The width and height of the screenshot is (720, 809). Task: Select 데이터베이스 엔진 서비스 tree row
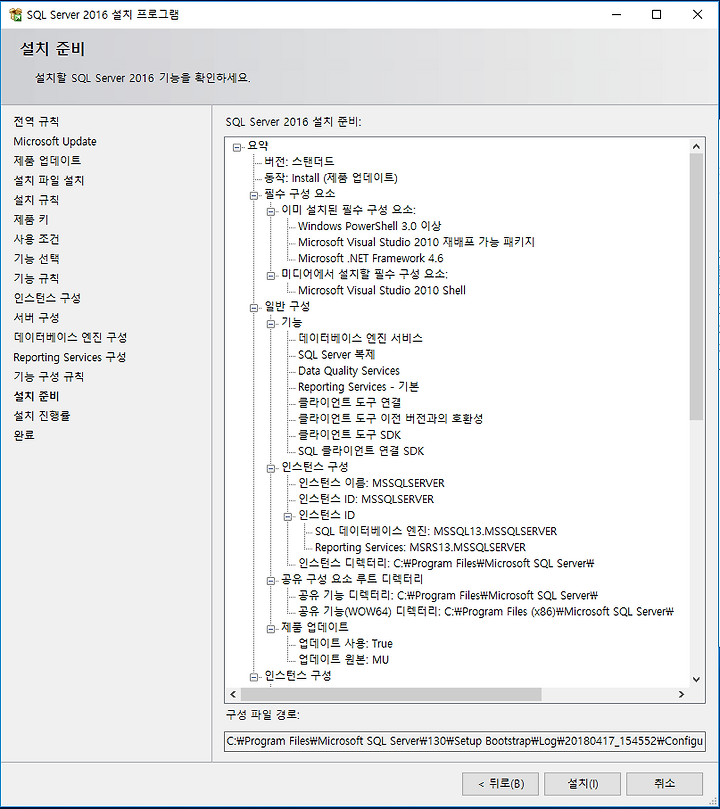click(360, 338)
